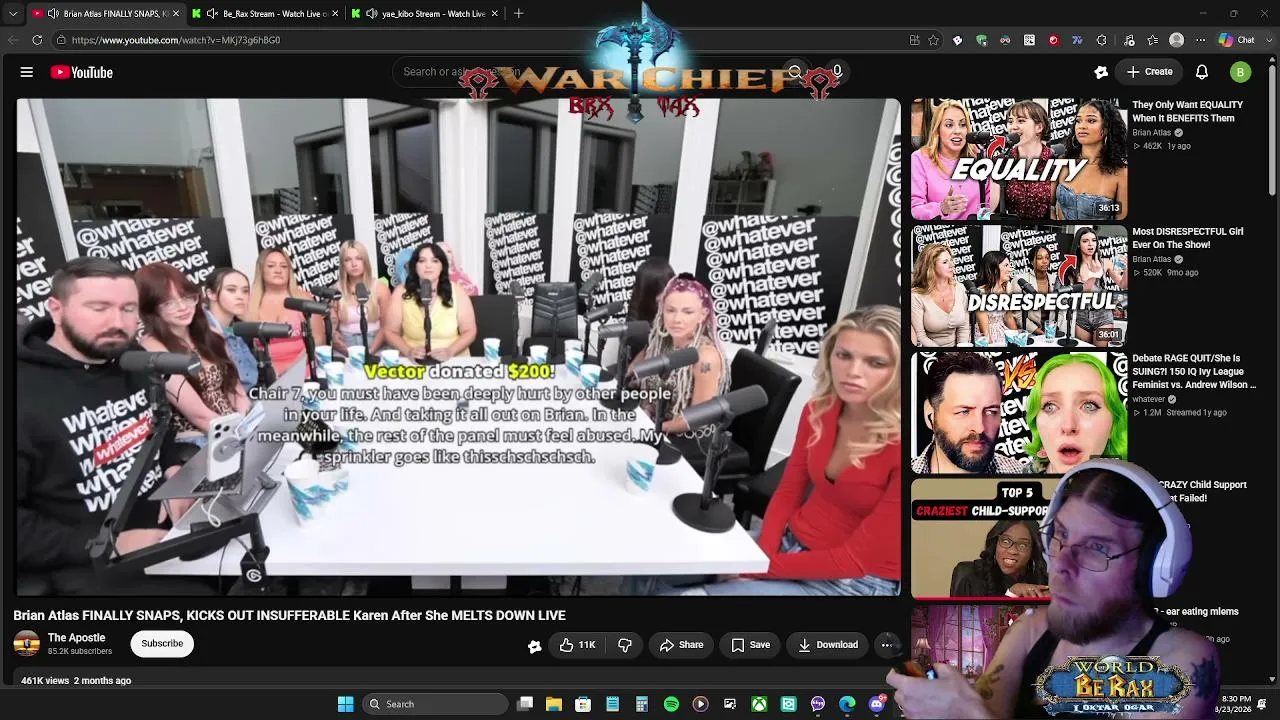
Task: Mute audio on the yae_kibo Stream tab
Action: click(x=372, y=14)
